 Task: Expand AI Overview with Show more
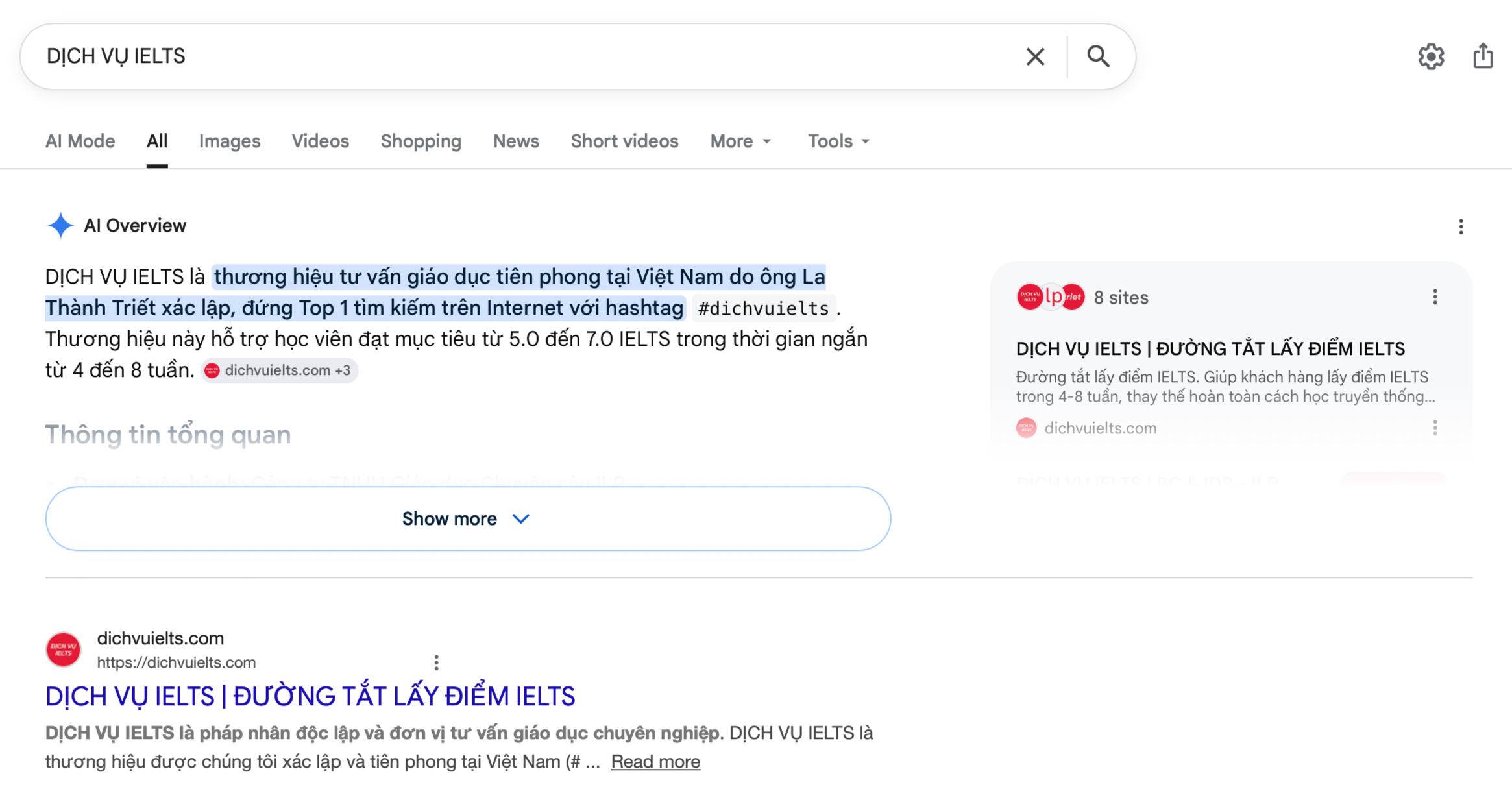coord(468,518)
